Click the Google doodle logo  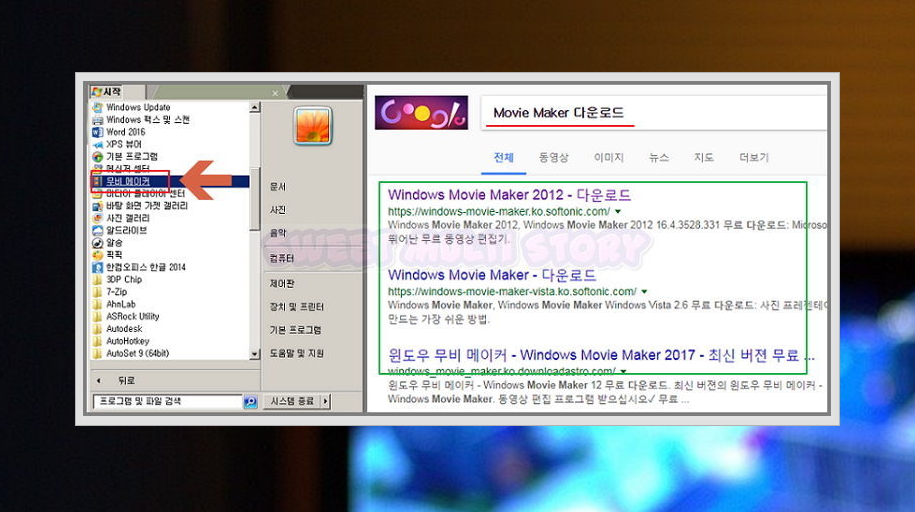pyautogui.click(x=421, y=113)
